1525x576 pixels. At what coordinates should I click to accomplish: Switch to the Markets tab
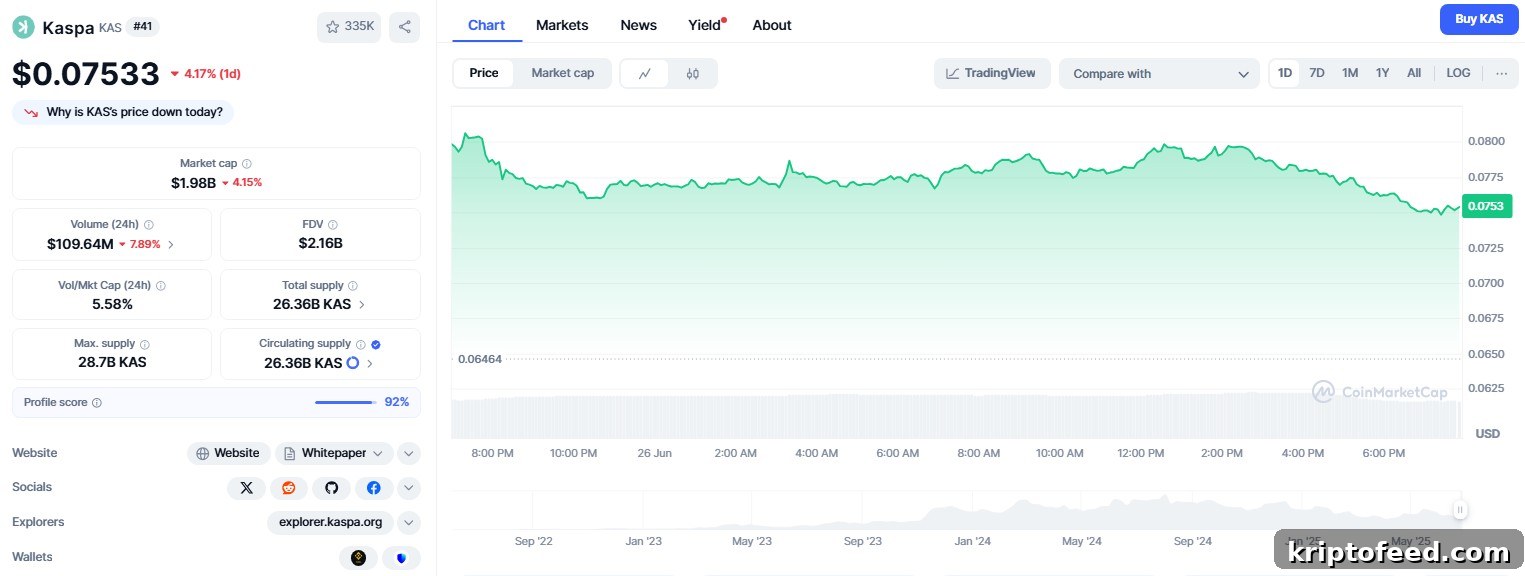(562, 25)
